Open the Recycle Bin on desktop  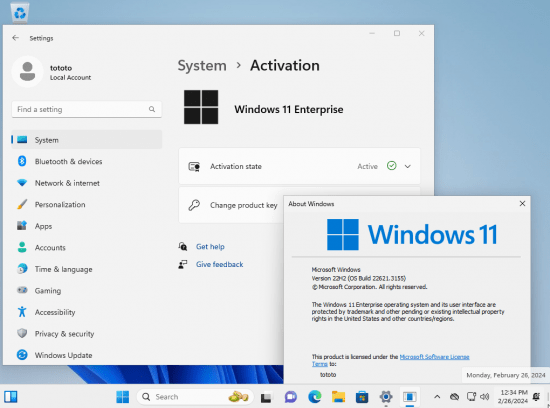tap(20, 13)
